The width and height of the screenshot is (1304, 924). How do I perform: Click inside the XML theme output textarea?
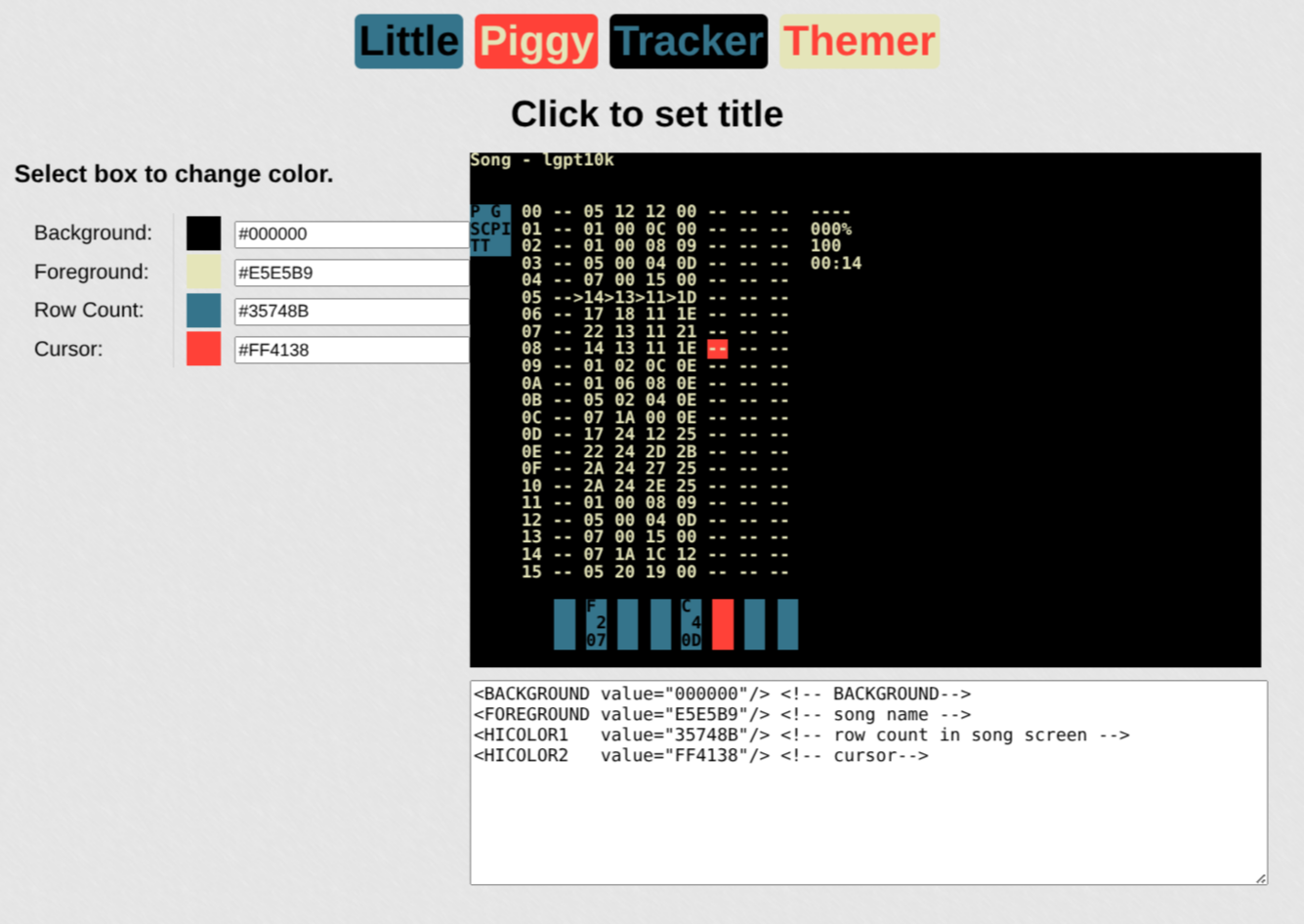point(868,781)
